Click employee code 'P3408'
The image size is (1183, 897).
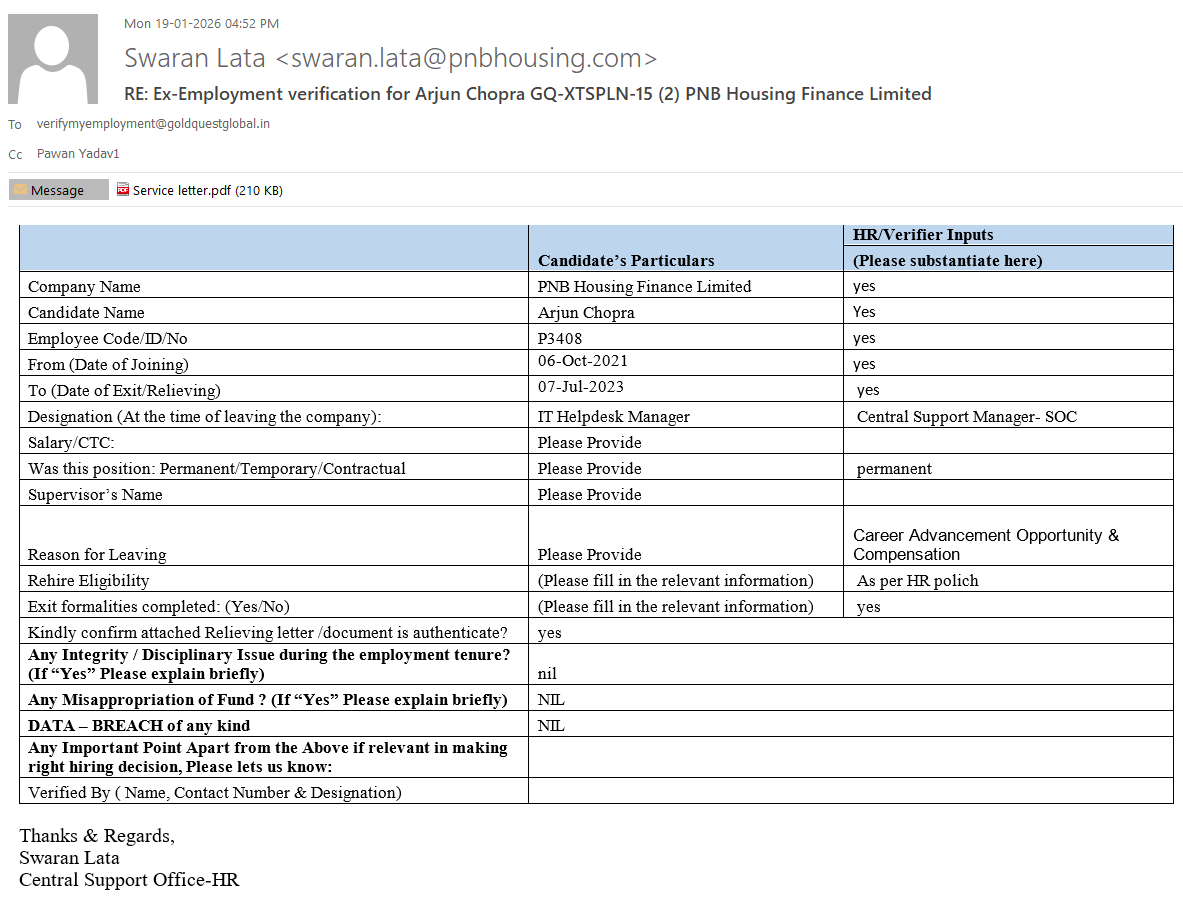pyautogui.click(x=560, y=339)
